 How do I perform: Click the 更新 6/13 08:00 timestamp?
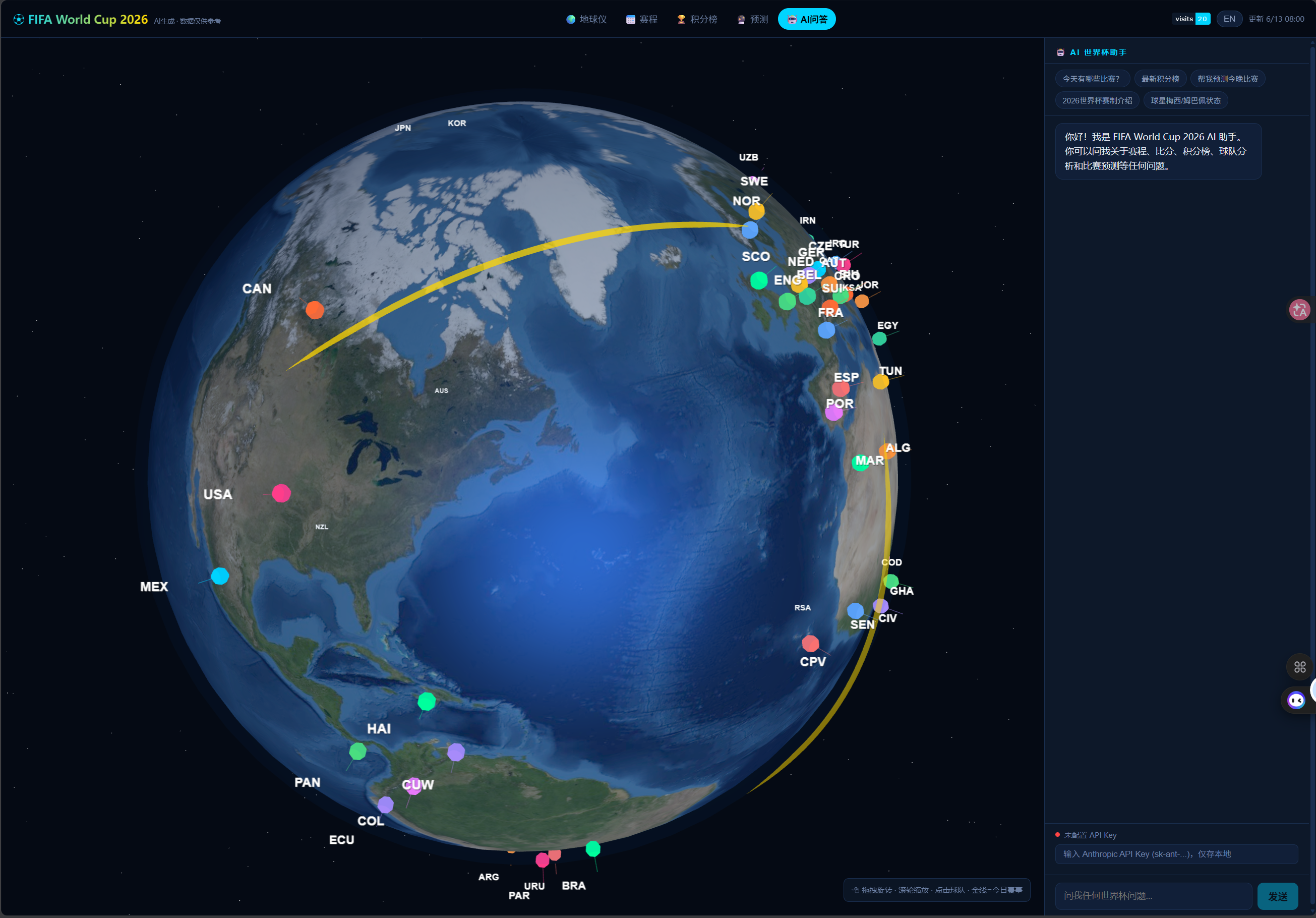(1276, 19)
